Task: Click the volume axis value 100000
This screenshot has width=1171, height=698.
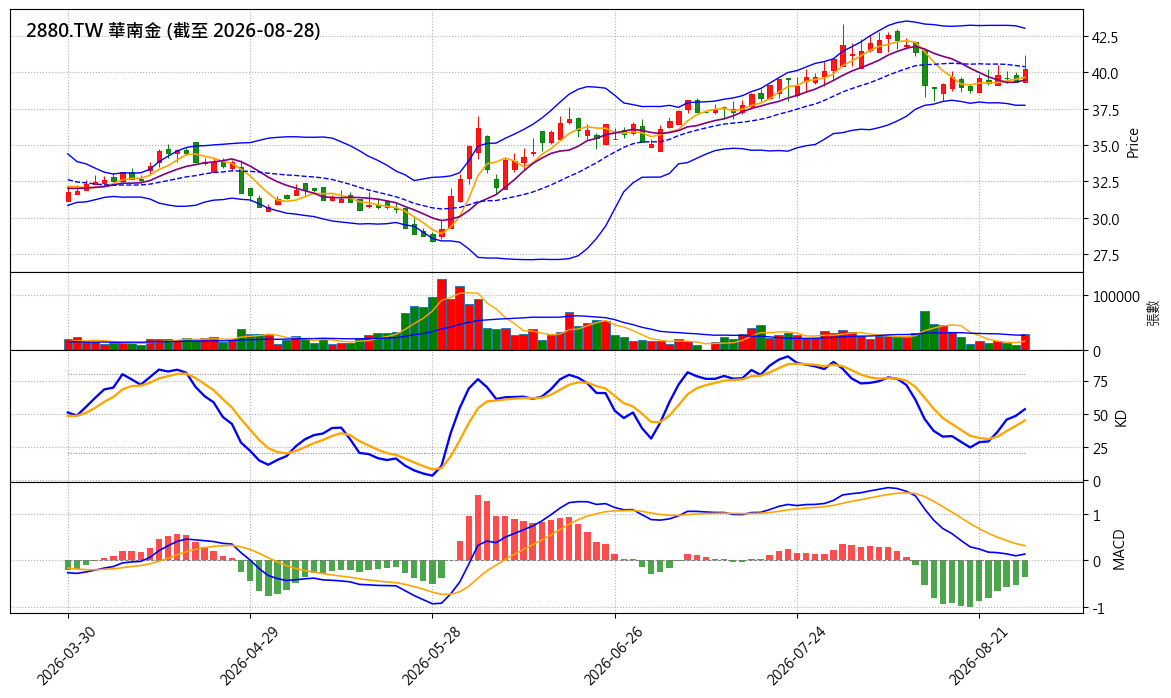Action: coord(1116,296)
